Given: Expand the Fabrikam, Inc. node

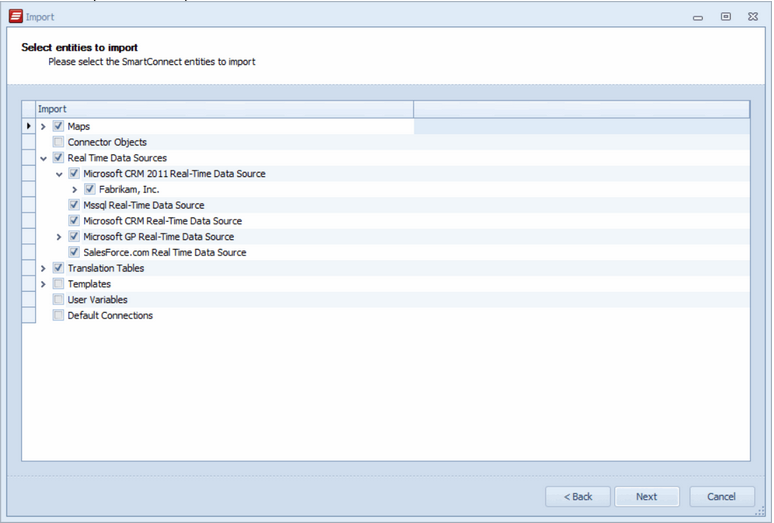Looking at the screenshot, I should point(75,190).
